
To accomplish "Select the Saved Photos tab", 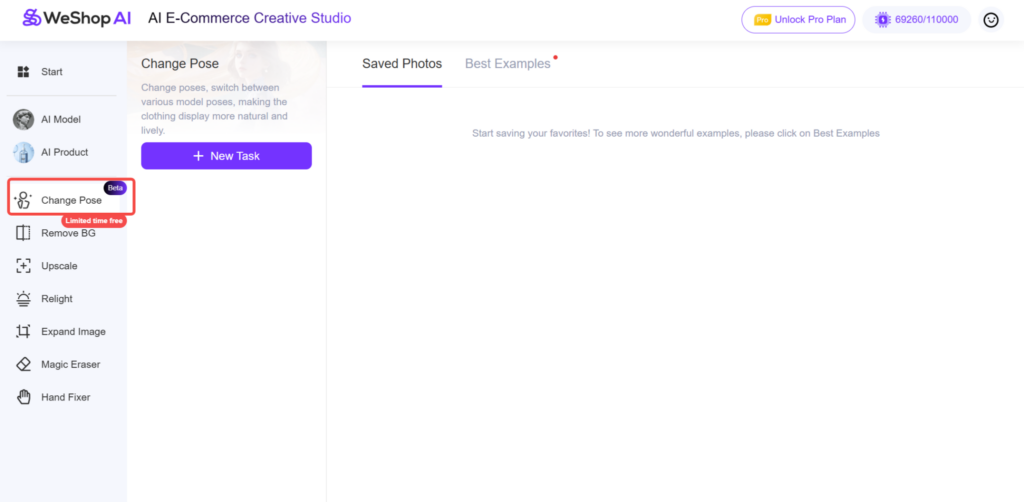I will 402,64.
